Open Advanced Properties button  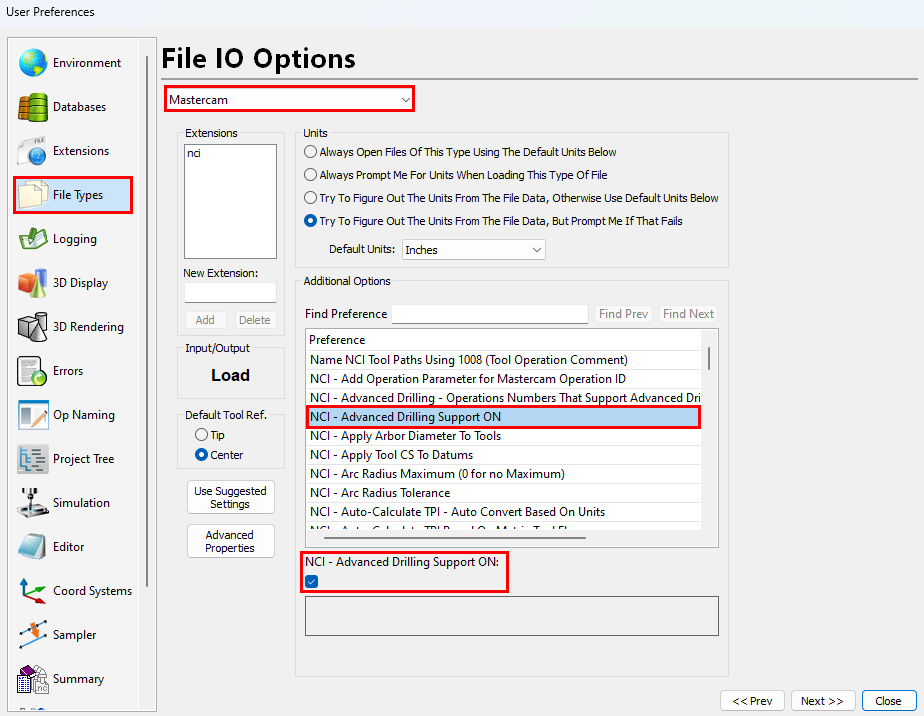[230, 541]
